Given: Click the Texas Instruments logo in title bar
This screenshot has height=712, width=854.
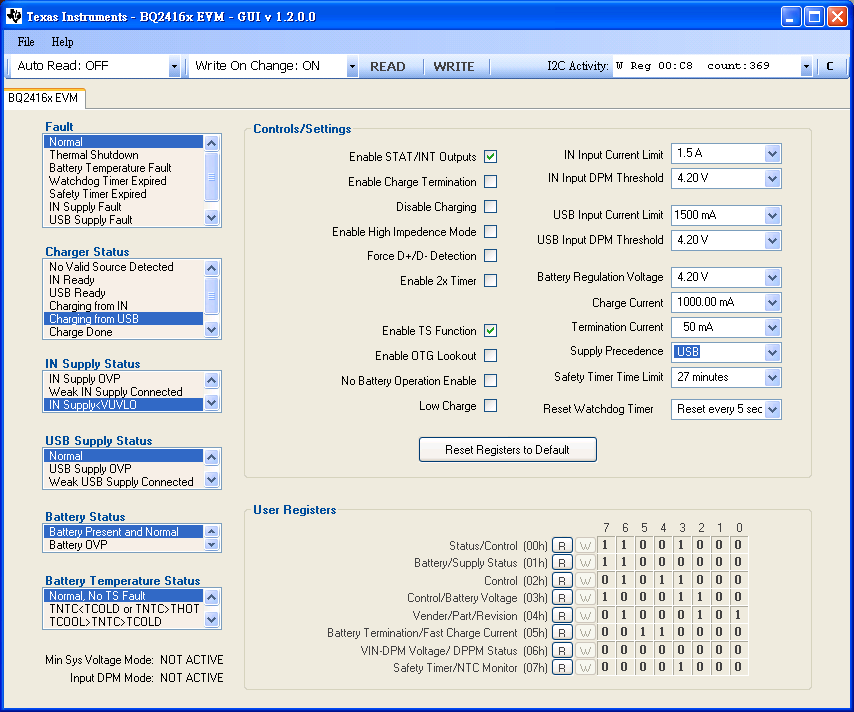Looking at the screenshot, I should (14, 16).
